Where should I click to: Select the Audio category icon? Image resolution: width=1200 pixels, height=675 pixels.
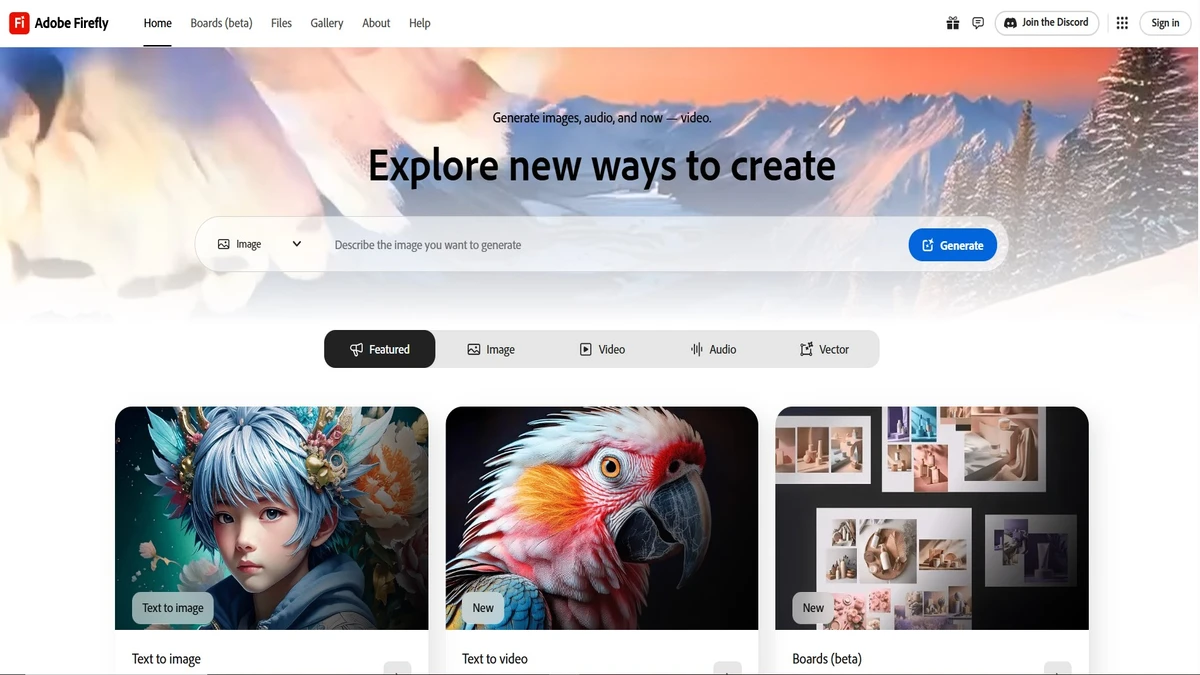coord(697,348)
